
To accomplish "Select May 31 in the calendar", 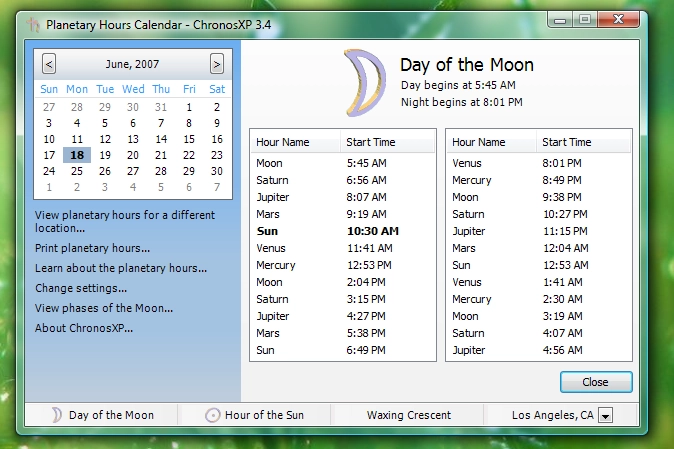I will click(161, 107).
